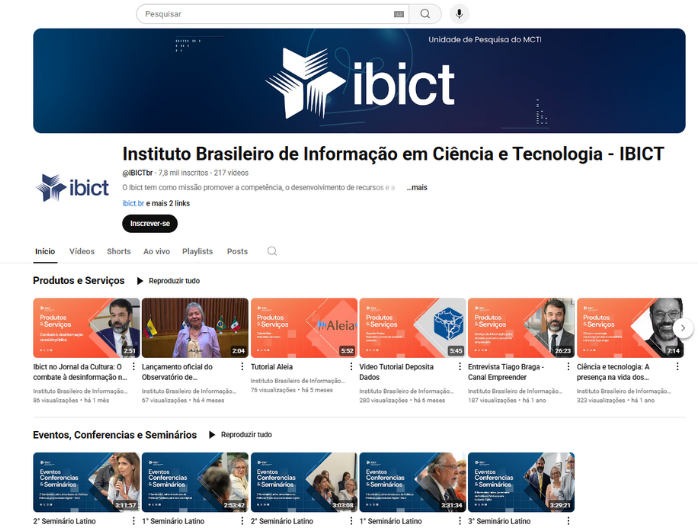Click the '@IBICTbr' channel handle
Viewport: 698px width, 528px height.
138,173
